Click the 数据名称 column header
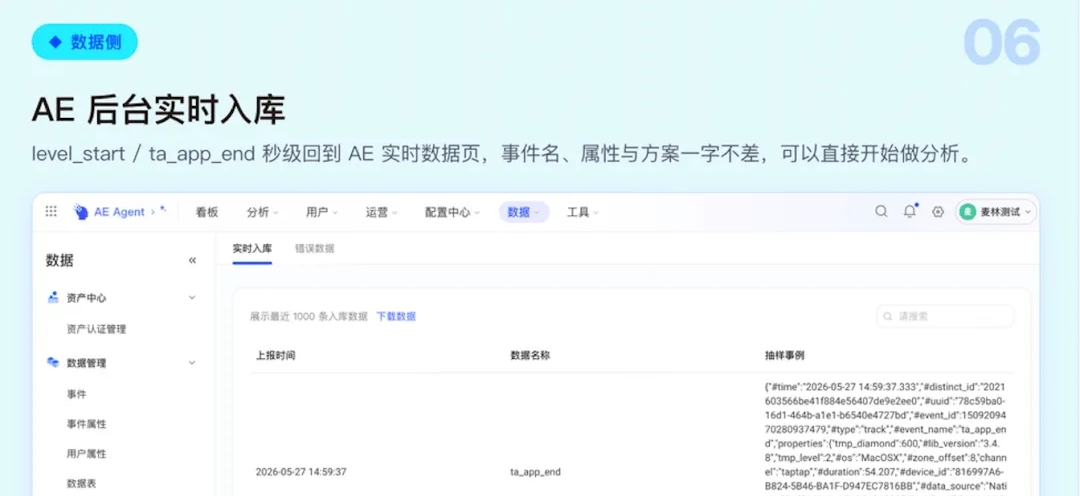This screenshot has height=496, width=1080. pos(530,355)
